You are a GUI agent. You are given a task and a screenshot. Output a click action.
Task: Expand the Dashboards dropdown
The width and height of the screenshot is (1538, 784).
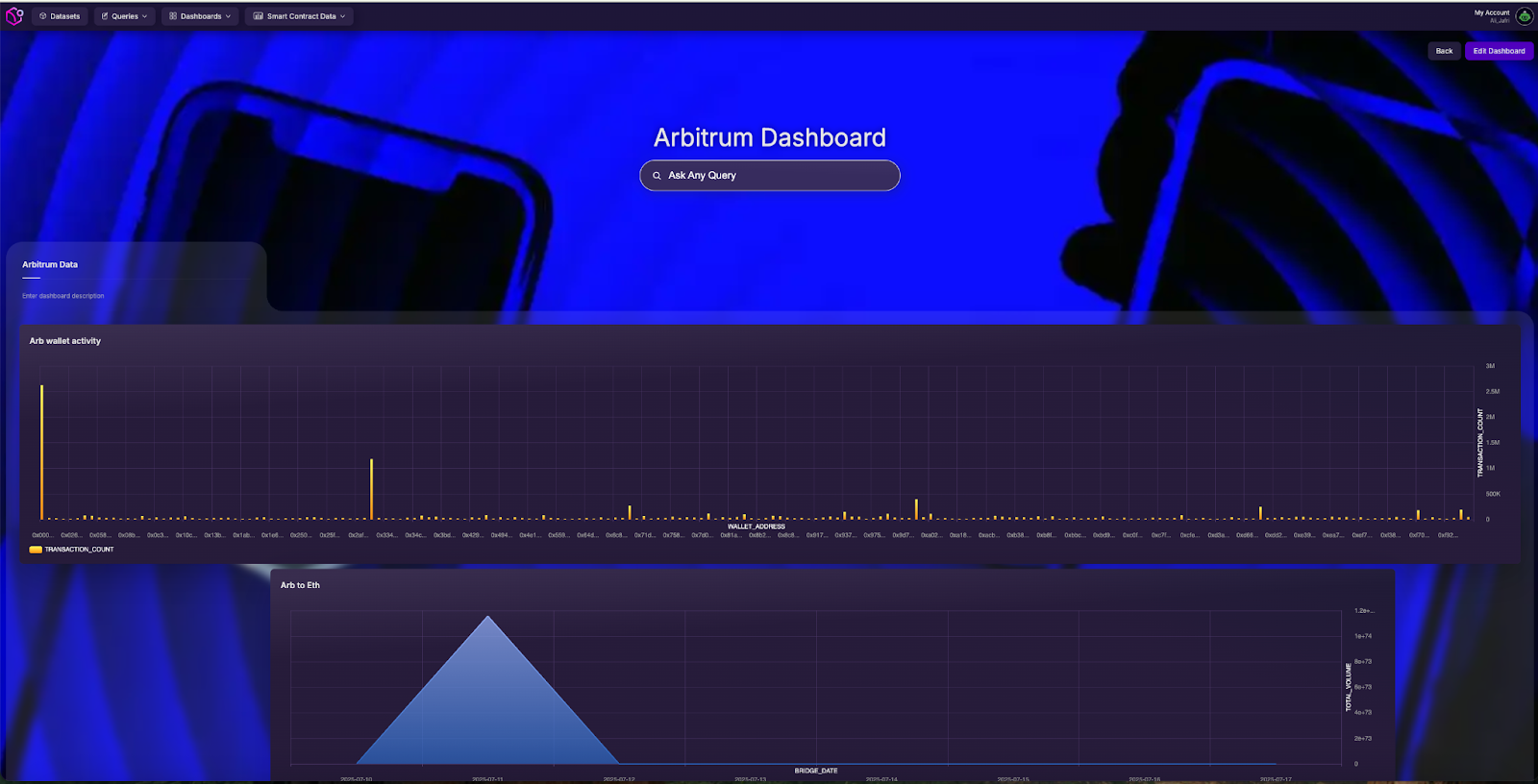point(200,16)
